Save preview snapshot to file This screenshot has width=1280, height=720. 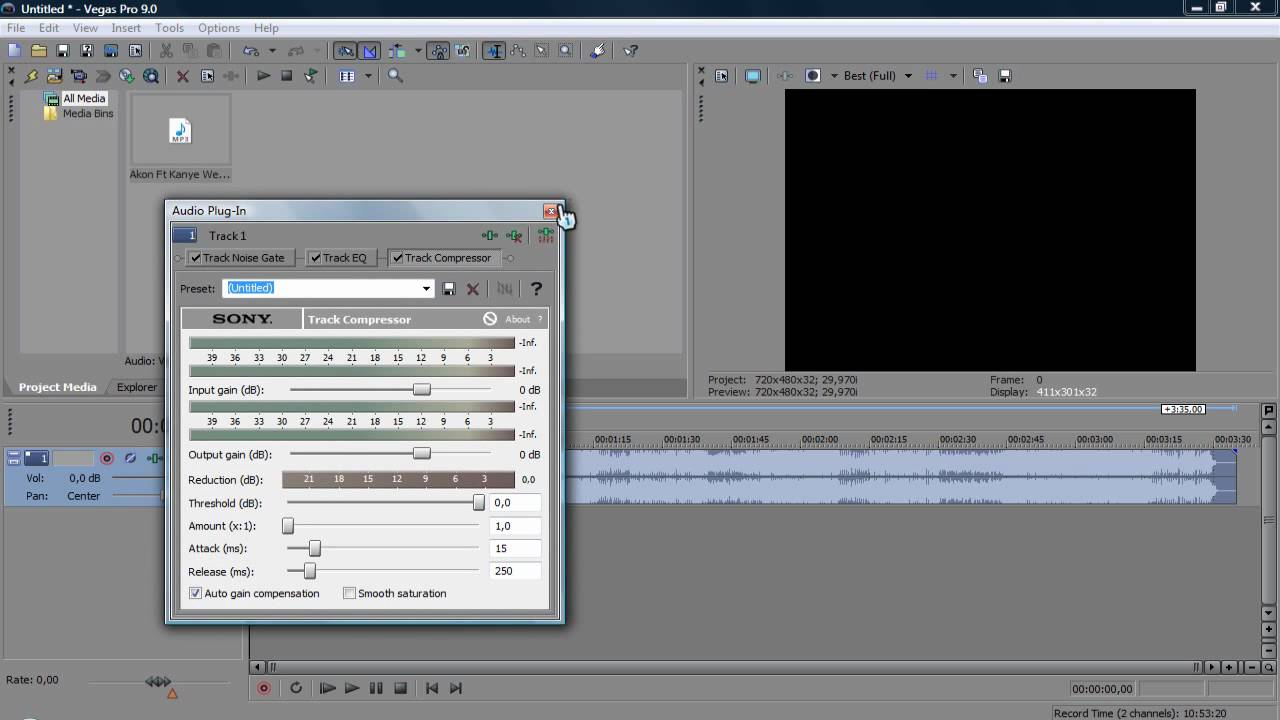tap(1005, 76)
